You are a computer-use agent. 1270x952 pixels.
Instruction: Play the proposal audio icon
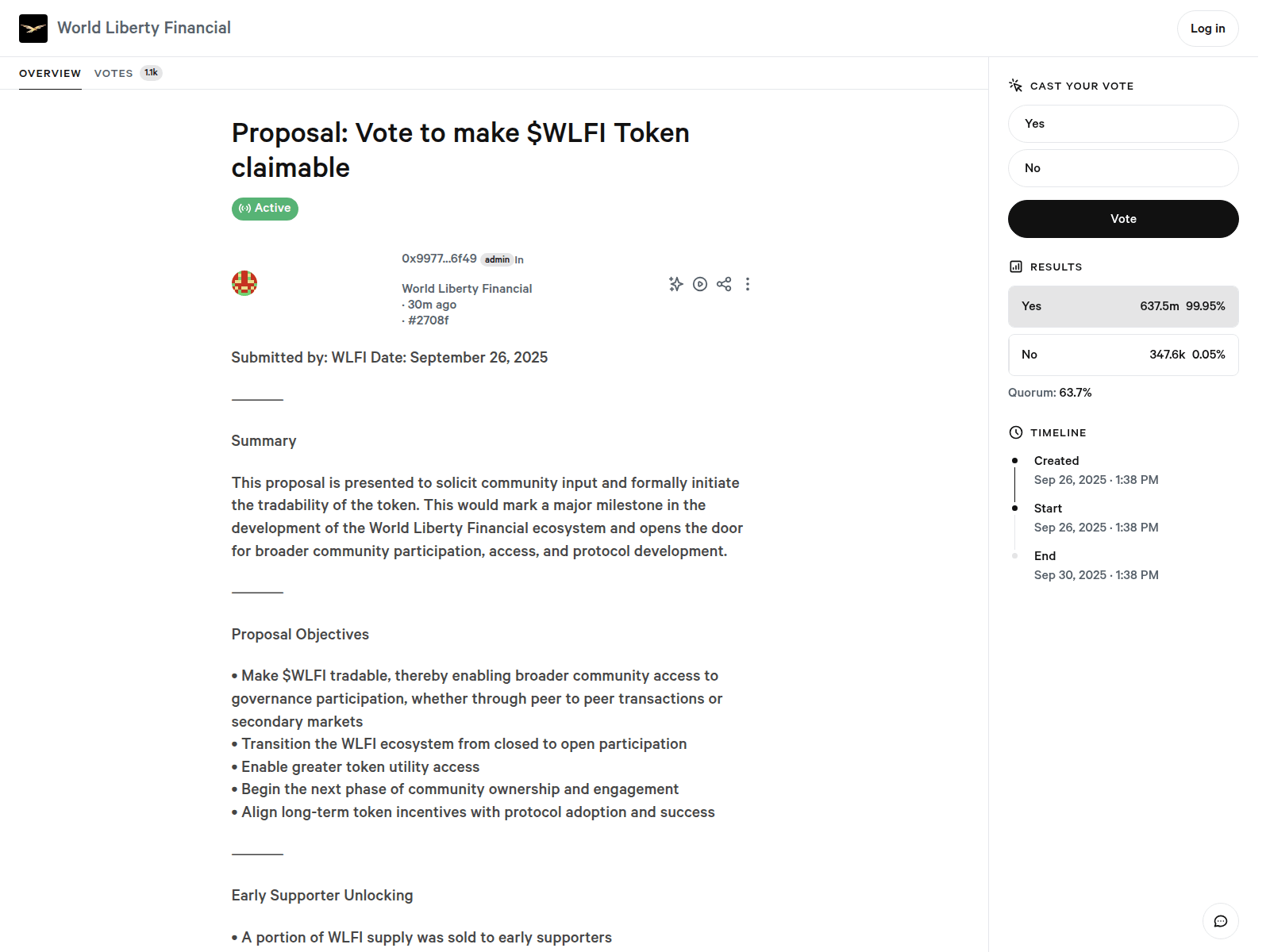700,284
